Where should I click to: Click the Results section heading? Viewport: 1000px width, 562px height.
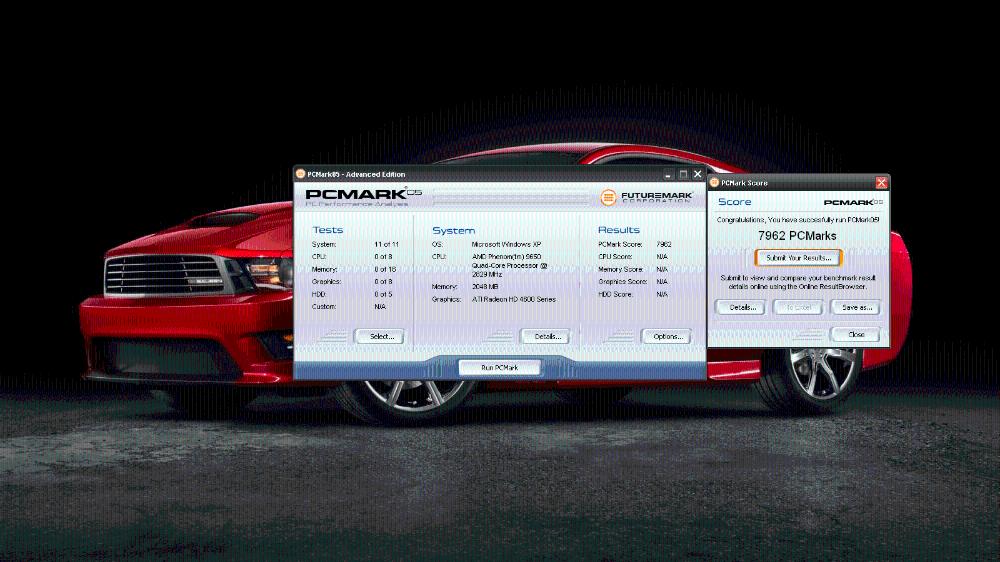(x=618, y=230)
